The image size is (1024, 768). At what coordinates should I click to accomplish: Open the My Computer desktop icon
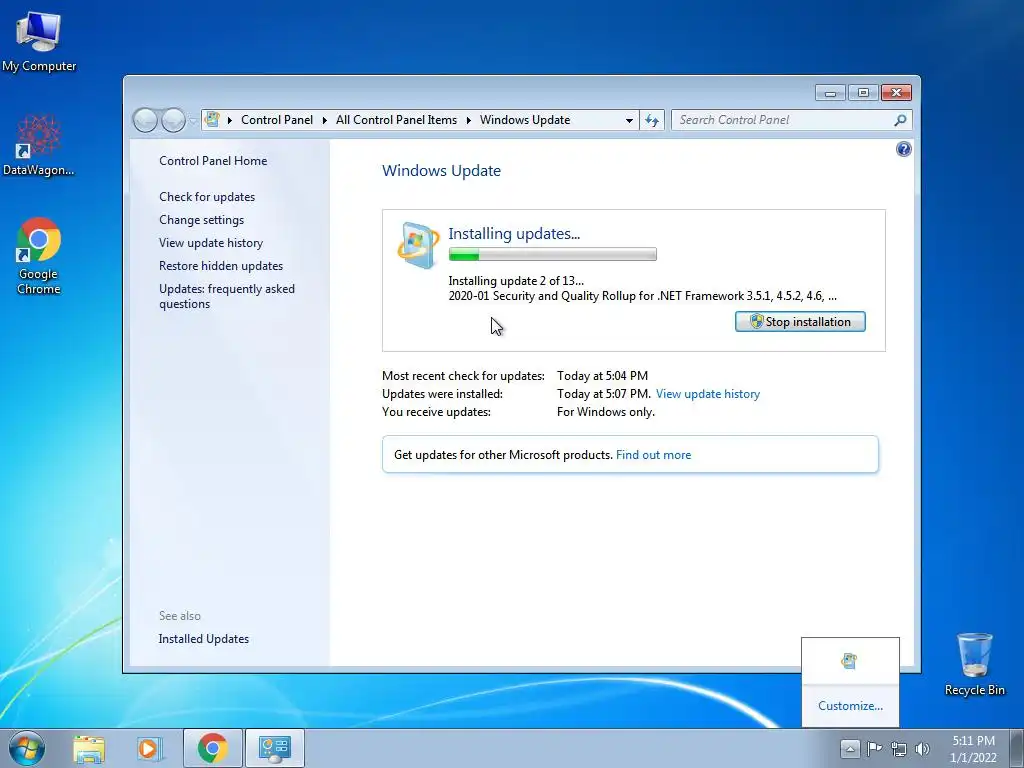(x=39, y=40)
